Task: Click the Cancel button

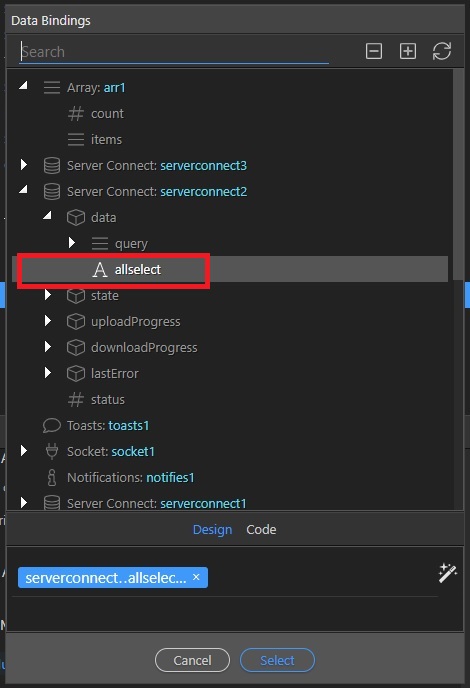Action: coord(192,660)
